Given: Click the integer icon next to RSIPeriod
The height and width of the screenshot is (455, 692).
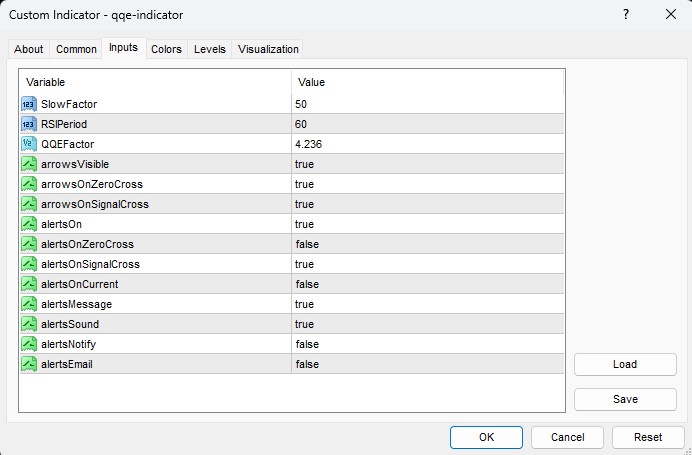Looking at the screenshot, I should tap(29, 124).
